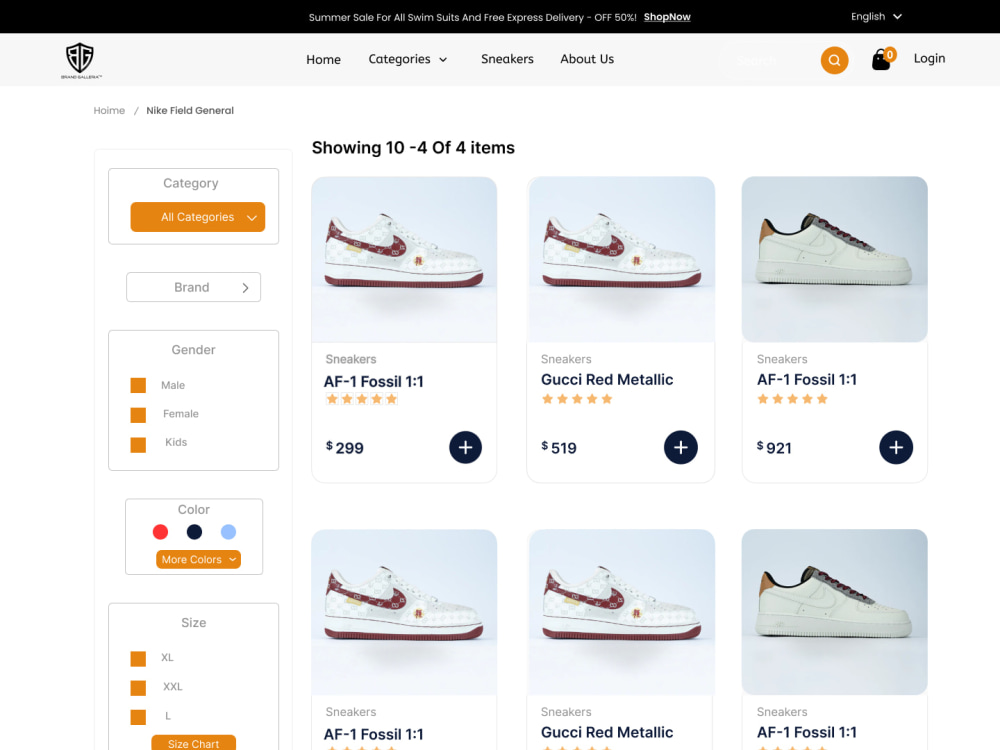Toggle the Female gender checkbox
The image size is (1000, 750).
[x=138, y=415]
